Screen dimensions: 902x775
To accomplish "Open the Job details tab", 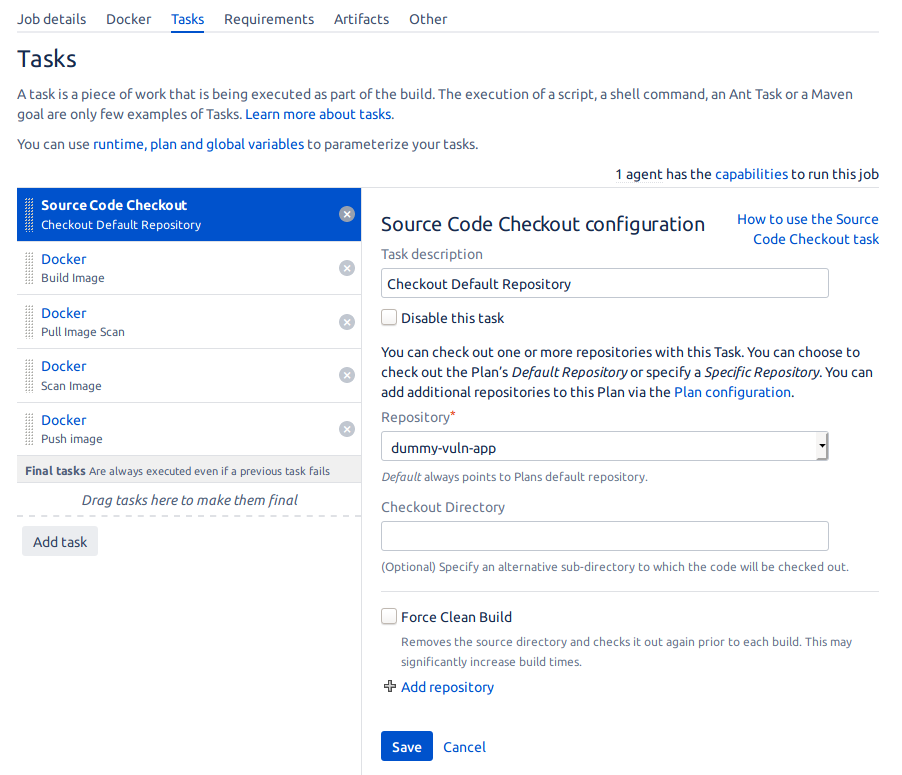I will [x=51, y=18].
